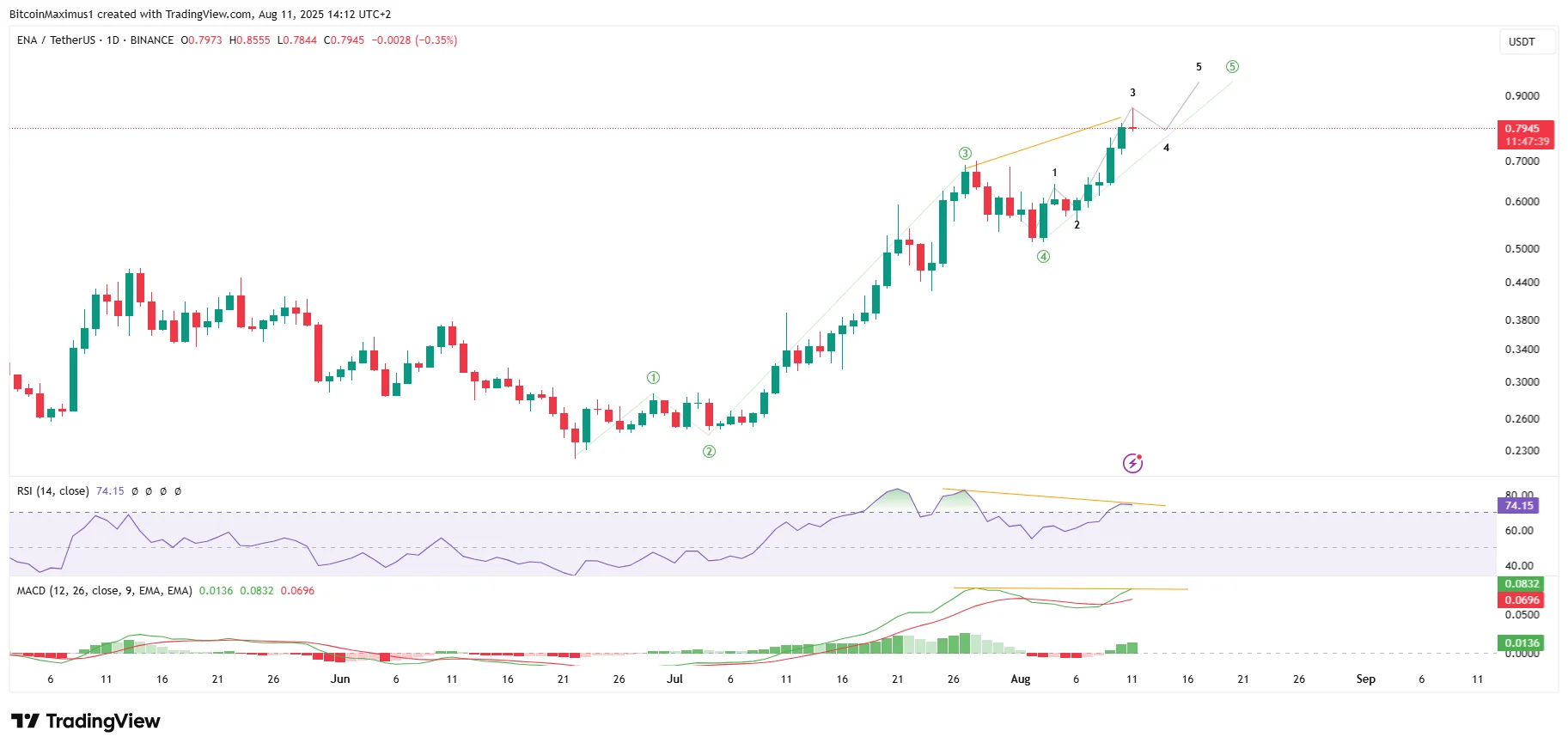The image size is (1568, 749).
Task: Click the purple lightning event icon
Action: pyautogui.click(x=1132, y=464)
